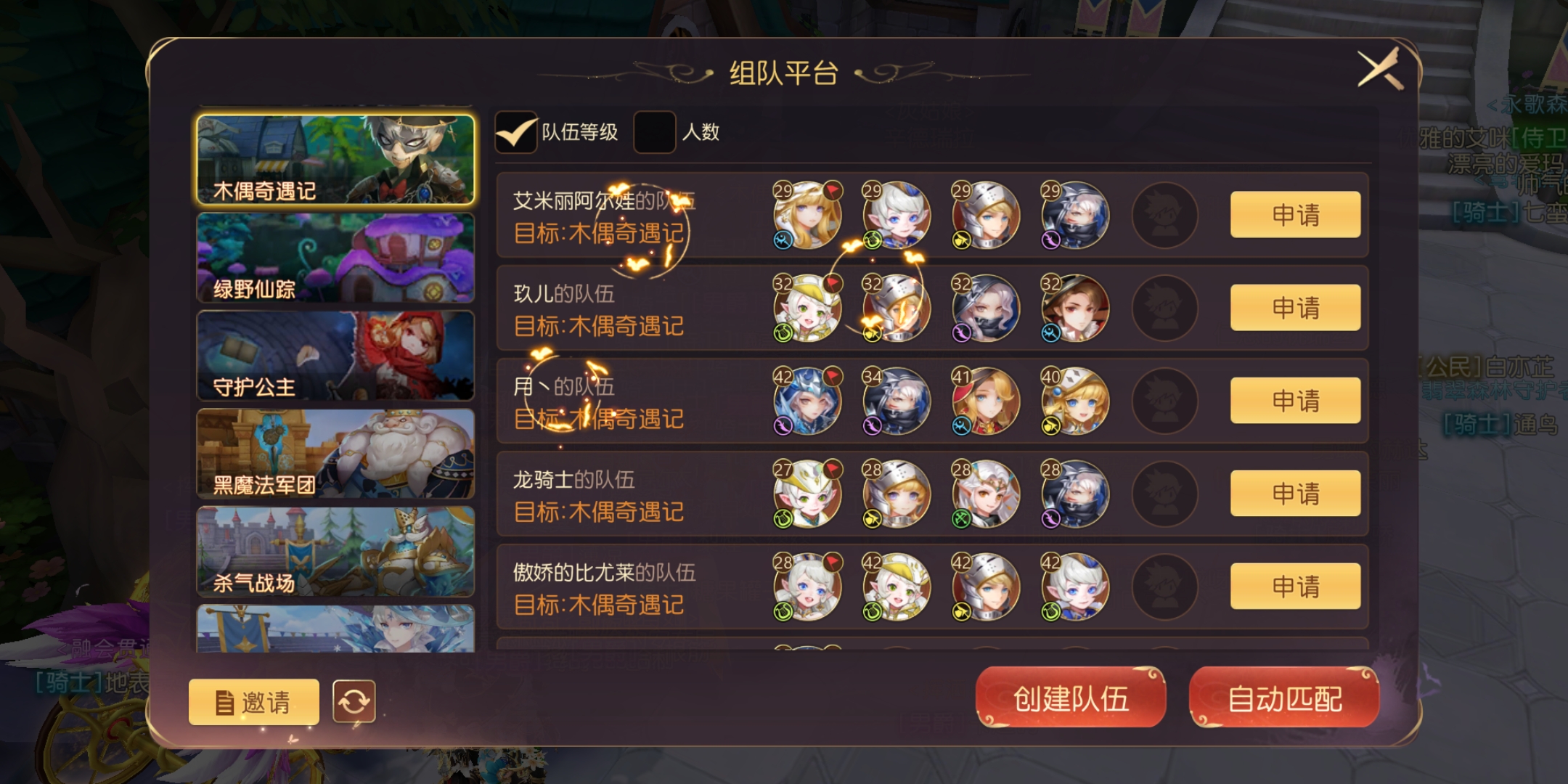Screen dimensions: 1568x784
Task: Click brown-haired level 32 member in 玖儿 team
Action: pyautogui.click(x=1075, y=308)
